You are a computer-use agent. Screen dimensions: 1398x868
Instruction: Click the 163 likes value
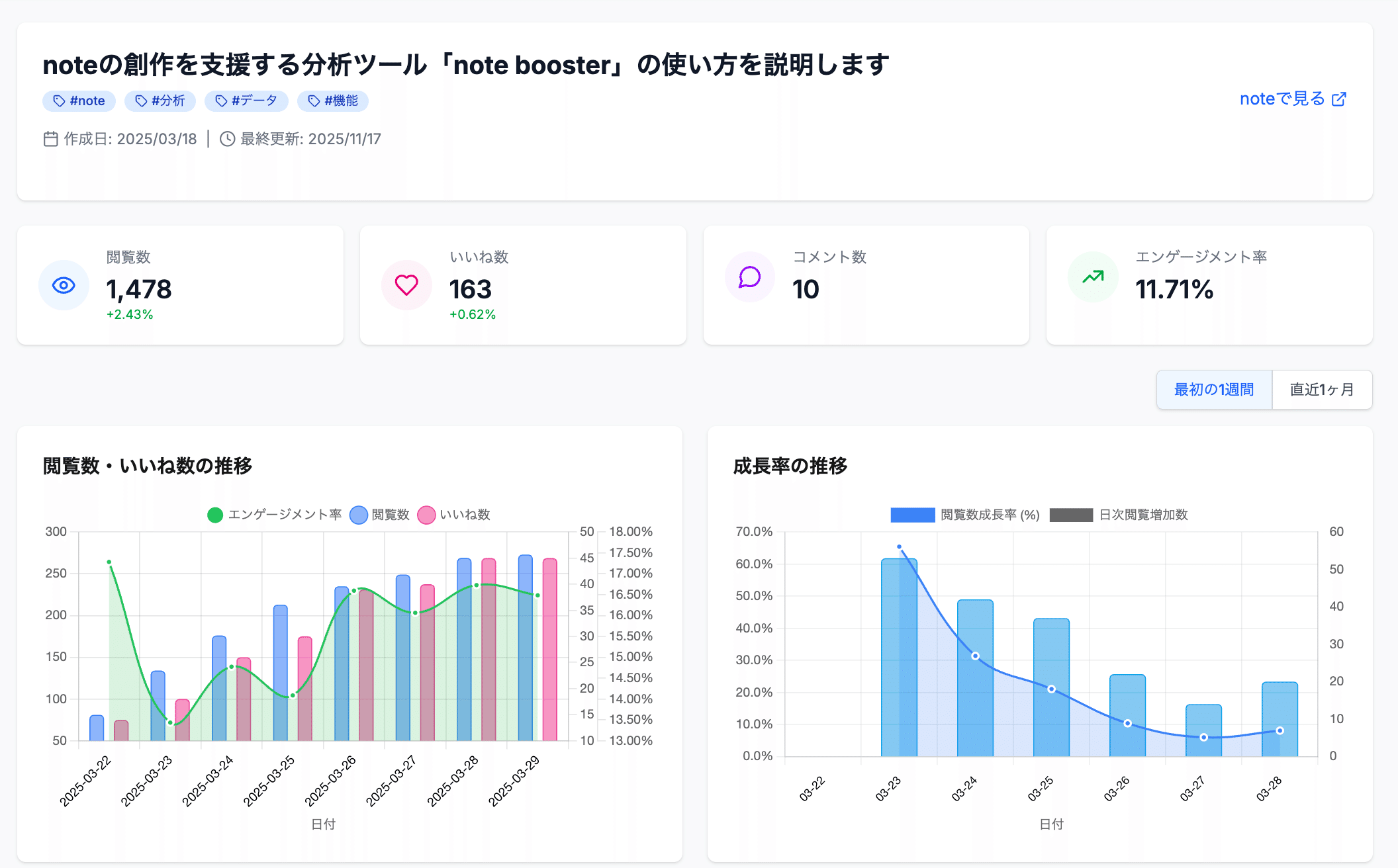[x=471, y=289]
